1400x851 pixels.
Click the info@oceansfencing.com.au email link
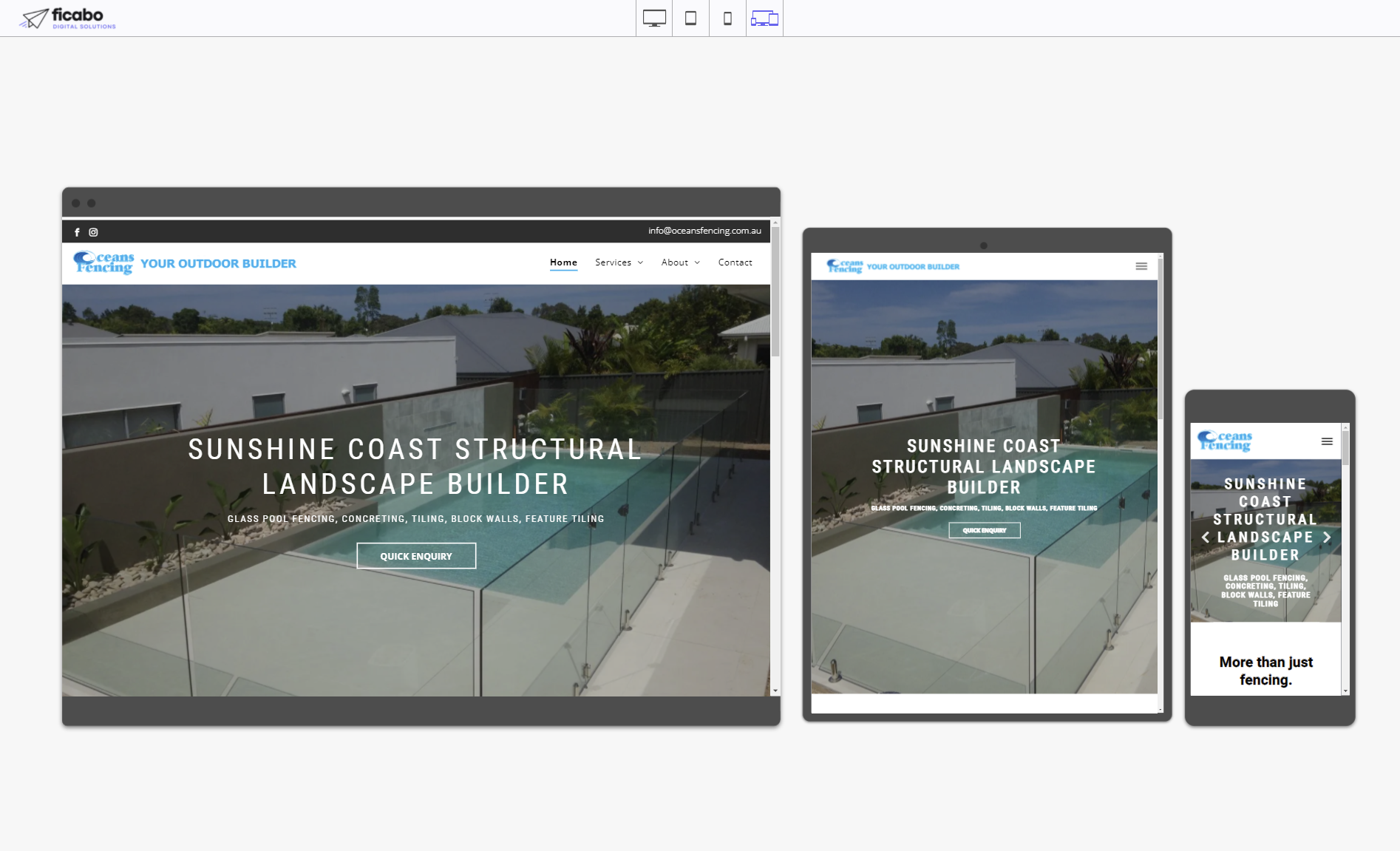(x=704, y=231)
